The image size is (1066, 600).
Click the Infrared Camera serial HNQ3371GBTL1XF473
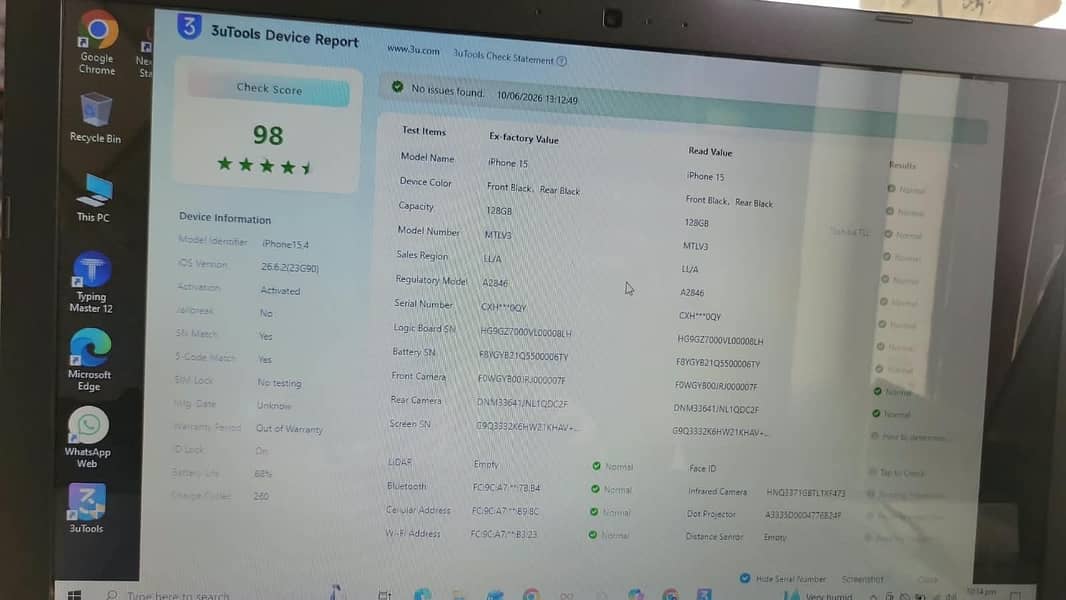(806, 493)
